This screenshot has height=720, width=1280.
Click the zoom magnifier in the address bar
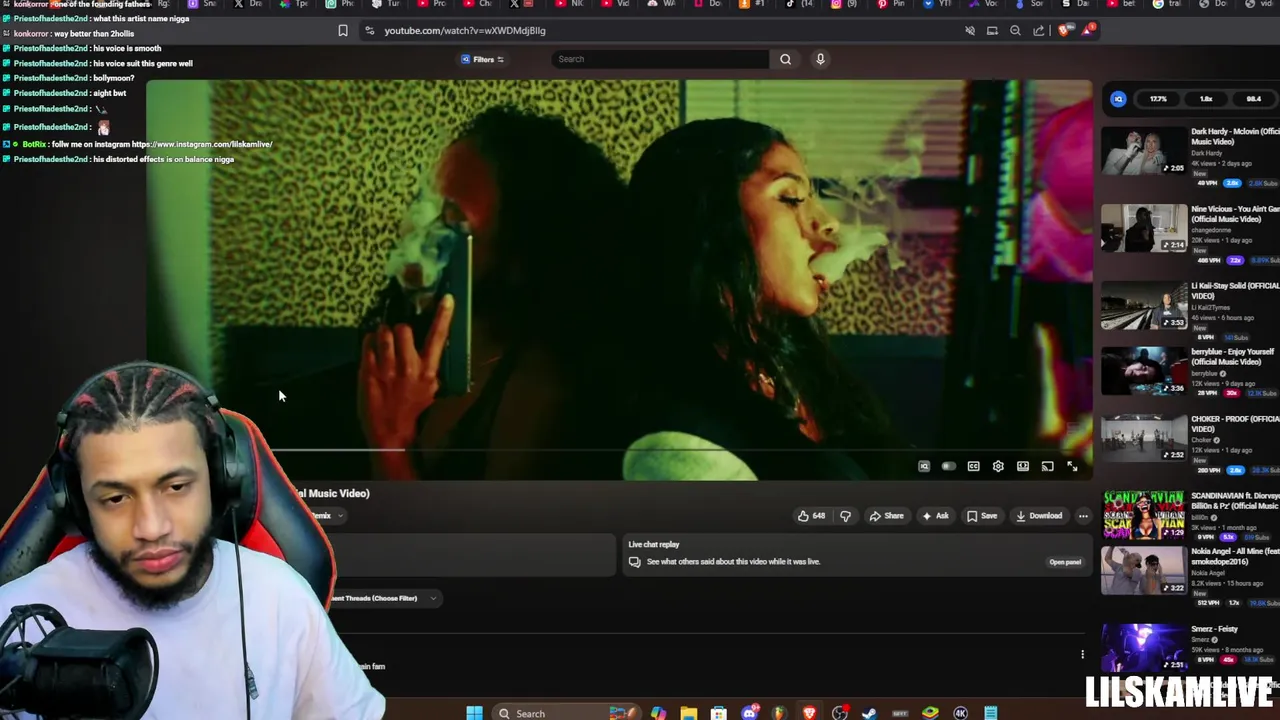[1015, 31]
